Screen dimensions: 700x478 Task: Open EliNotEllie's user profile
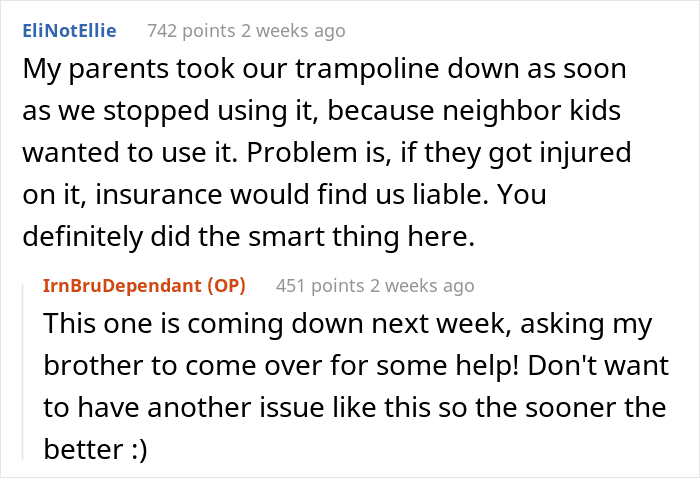click(x=69, y=31)
